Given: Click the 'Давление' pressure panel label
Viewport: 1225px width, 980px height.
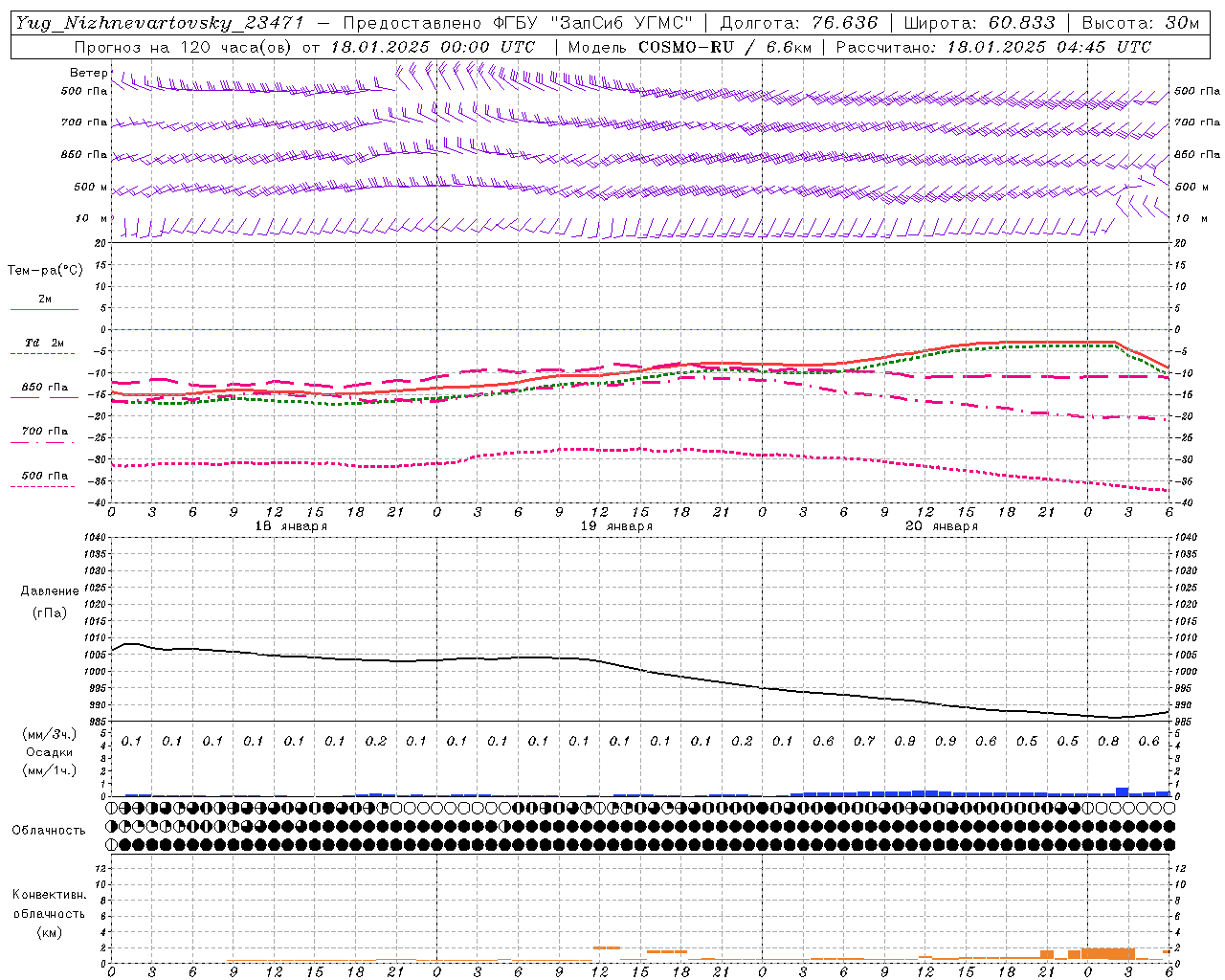Looking at the screenshot, I should coord(50,590).
